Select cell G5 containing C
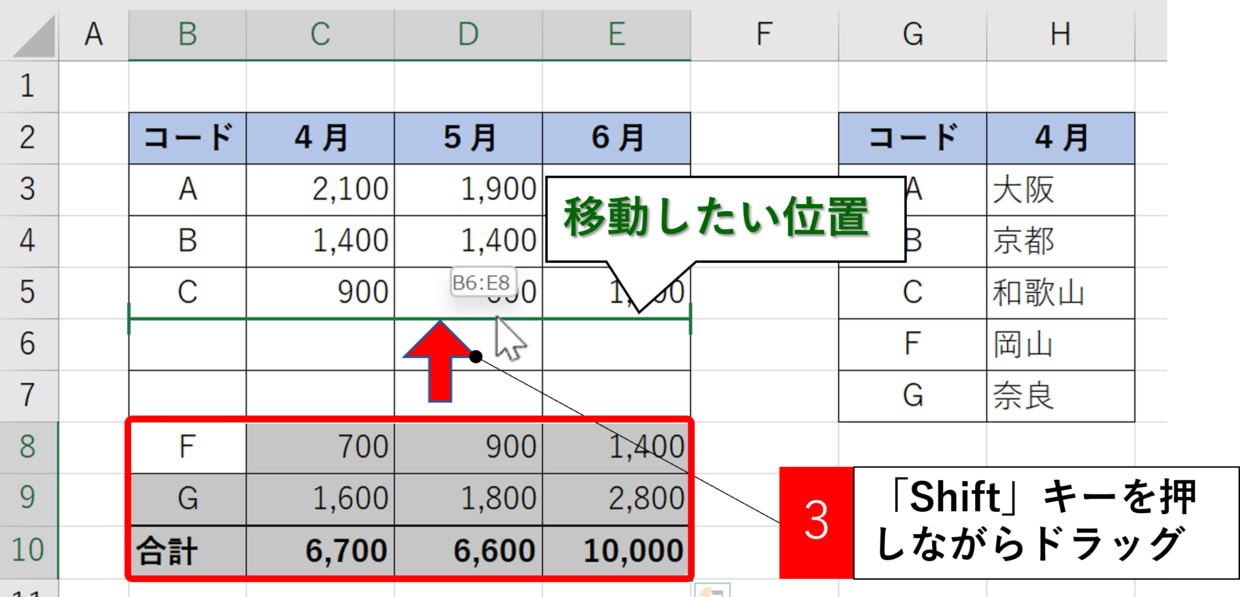This screenshot has width=1240, height=597. (x=912, y=293)
